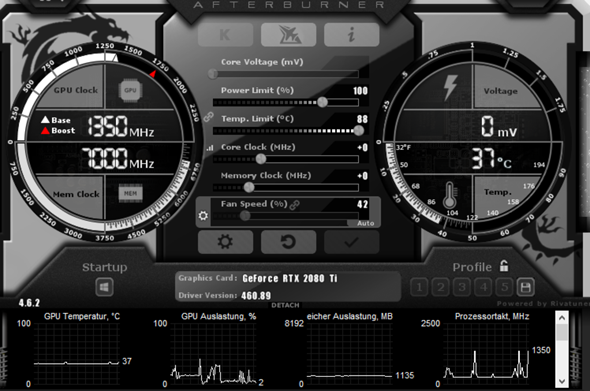Click the monitor scrollbar down arrow
The height and width of the screenshot is (391, 590).
(x=562, y=381)
